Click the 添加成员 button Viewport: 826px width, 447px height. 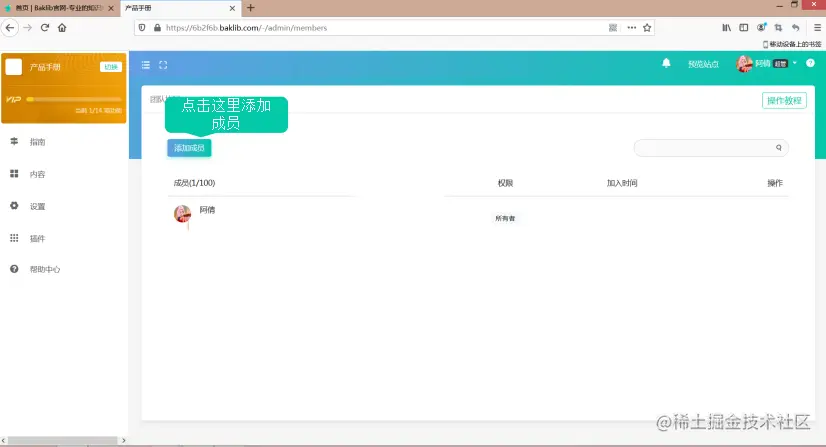coord(189,148)
